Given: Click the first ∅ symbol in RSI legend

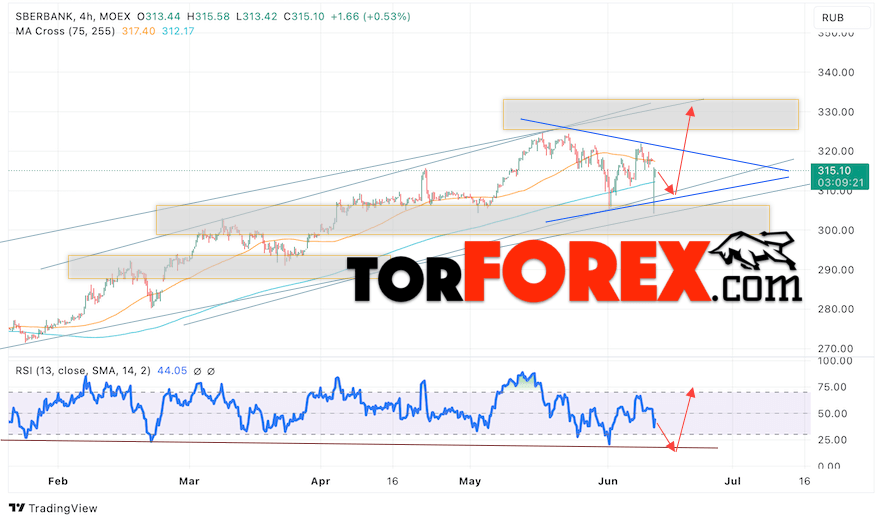Looking at the screenshot, I should 197,371.
